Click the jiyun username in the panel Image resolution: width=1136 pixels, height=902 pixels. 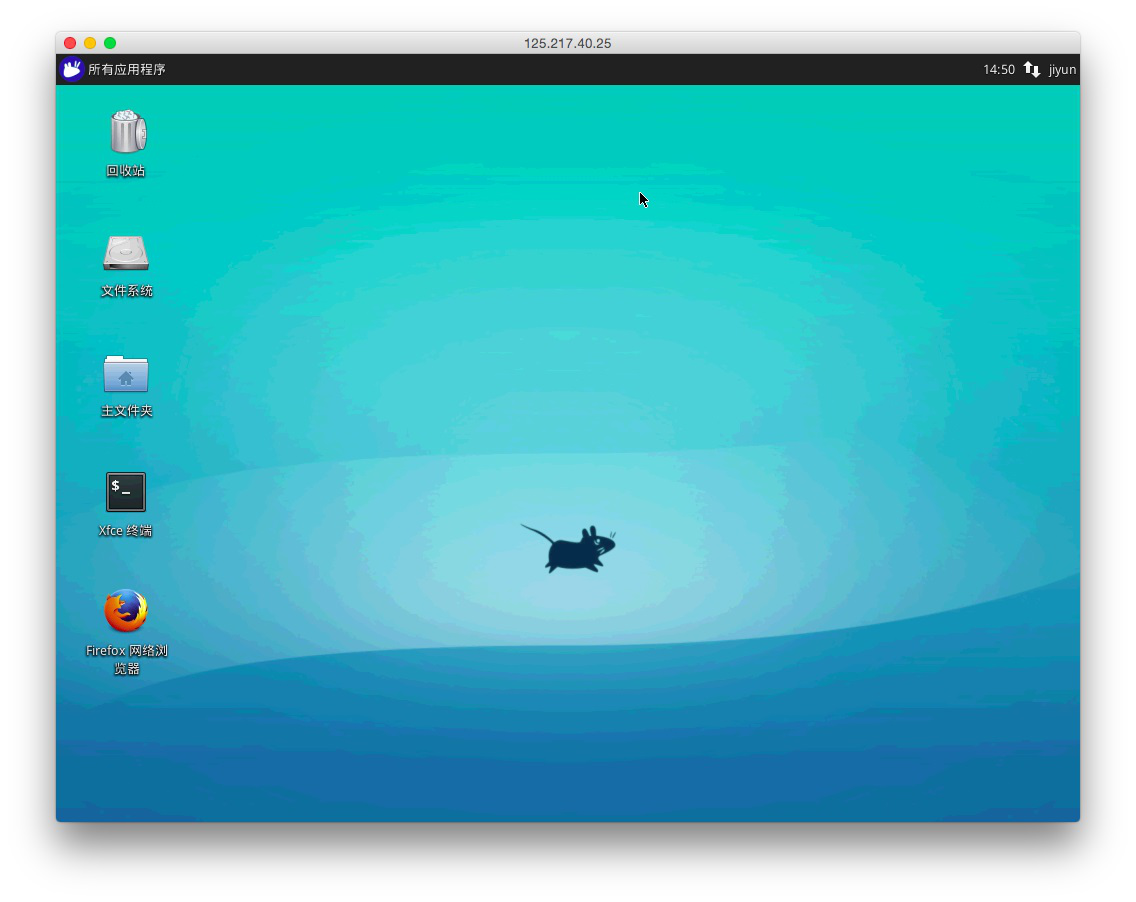click(x=1062, y=69)
